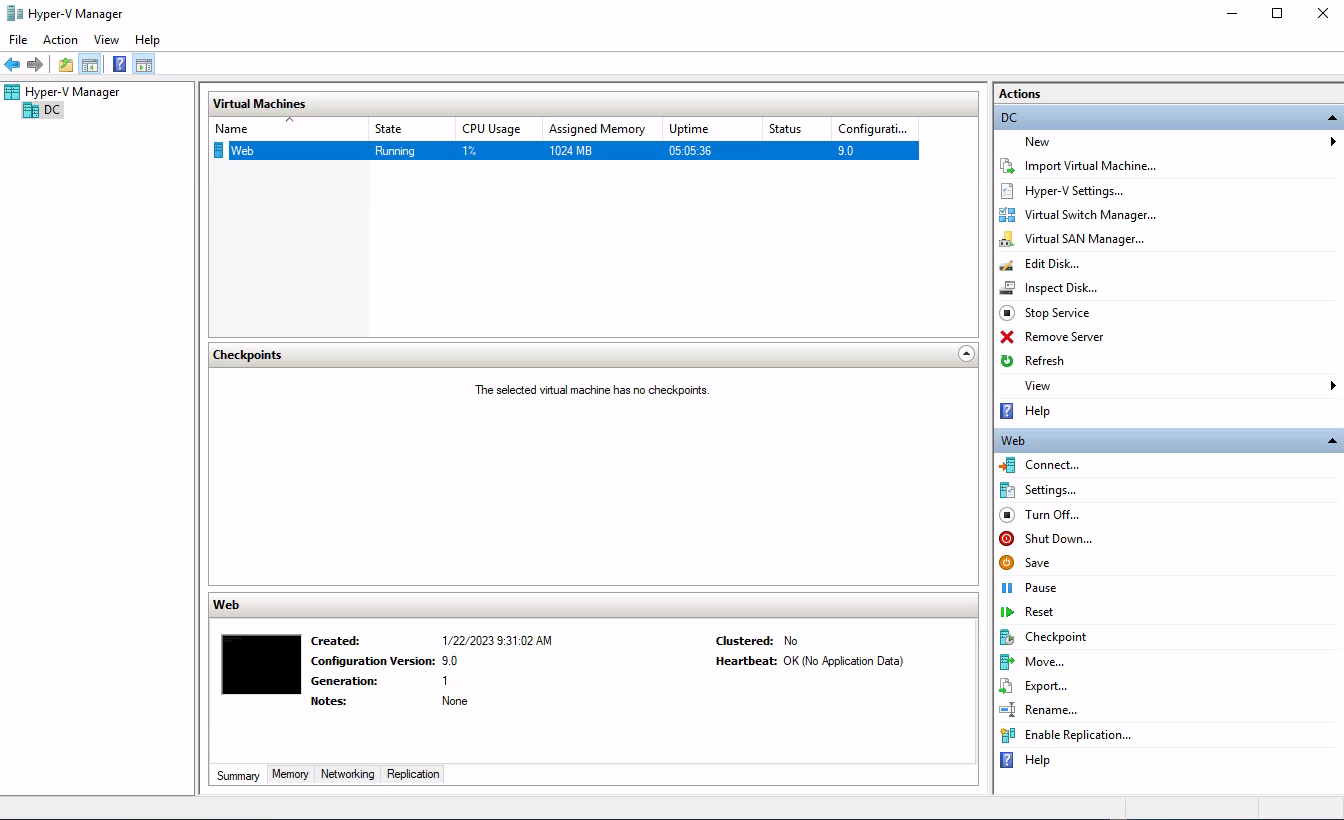This screenshot has height=820, width=1344.
Task: Sort by the Configuration column header
Action: [875, 129]
